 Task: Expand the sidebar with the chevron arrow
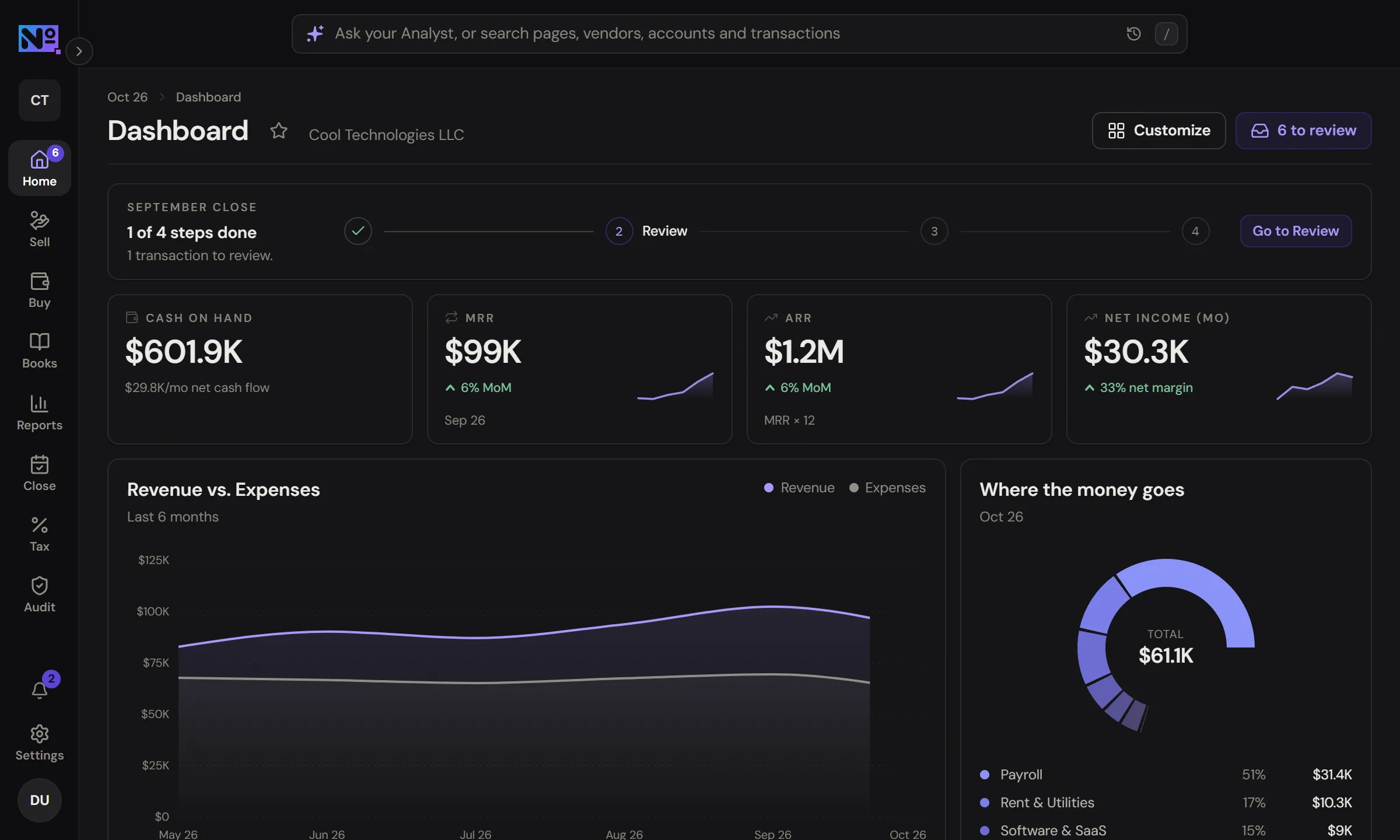[x=79, y=51]
